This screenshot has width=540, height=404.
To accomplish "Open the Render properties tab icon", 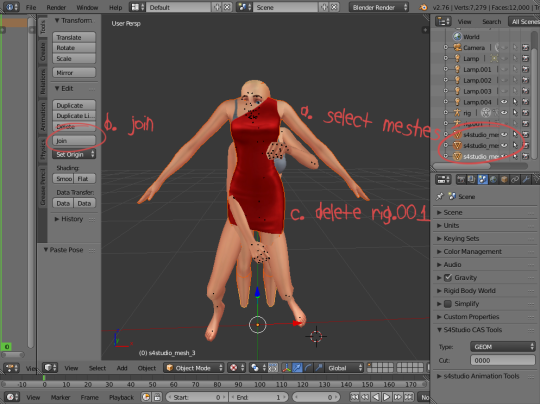I will coord(461,179).
